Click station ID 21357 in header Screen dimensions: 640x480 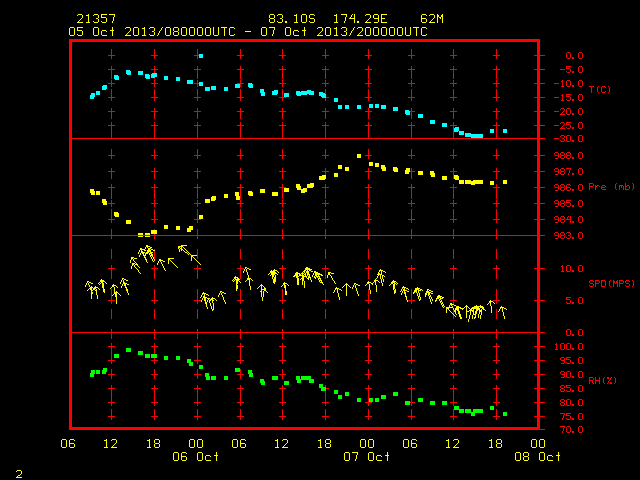click(x=96, y=19)
